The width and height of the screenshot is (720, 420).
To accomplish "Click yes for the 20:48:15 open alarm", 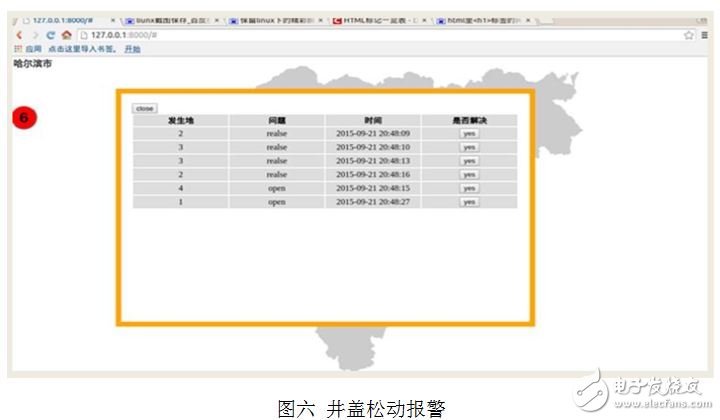I will coord(468,188).
